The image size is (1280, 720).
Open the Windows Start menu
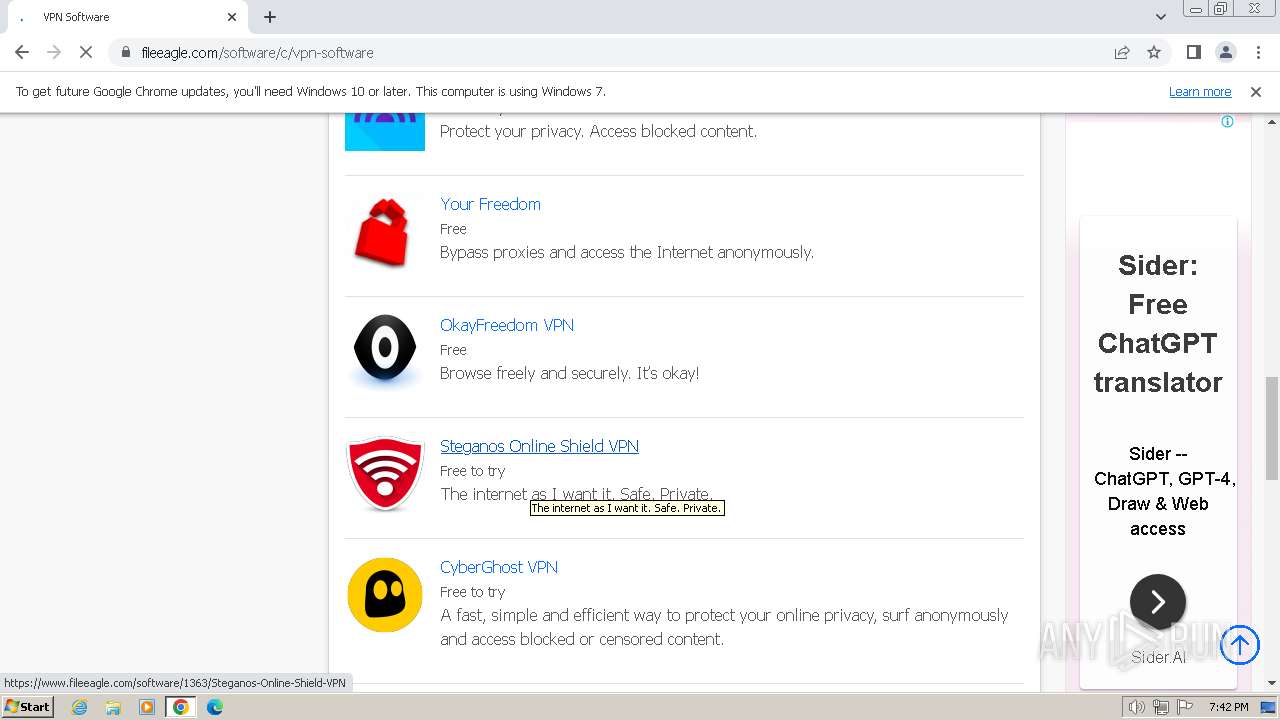point(27,706)
